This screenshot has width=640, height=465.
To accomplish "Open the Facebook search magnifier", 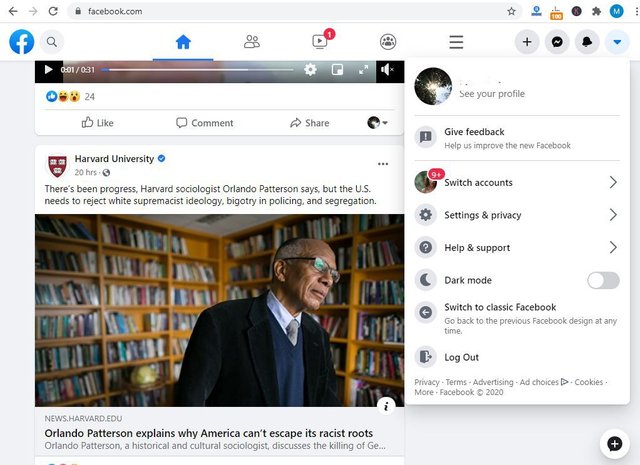I will tap(52, 42).
